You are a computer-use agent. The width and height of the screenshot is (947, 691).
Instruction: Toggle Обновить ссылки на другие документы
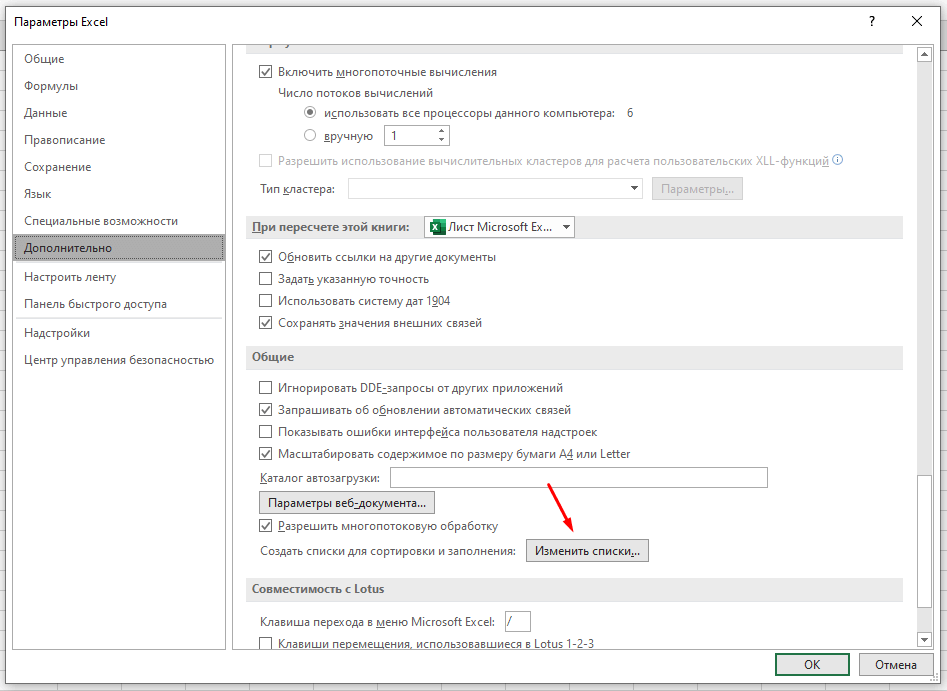coord(265,257)
